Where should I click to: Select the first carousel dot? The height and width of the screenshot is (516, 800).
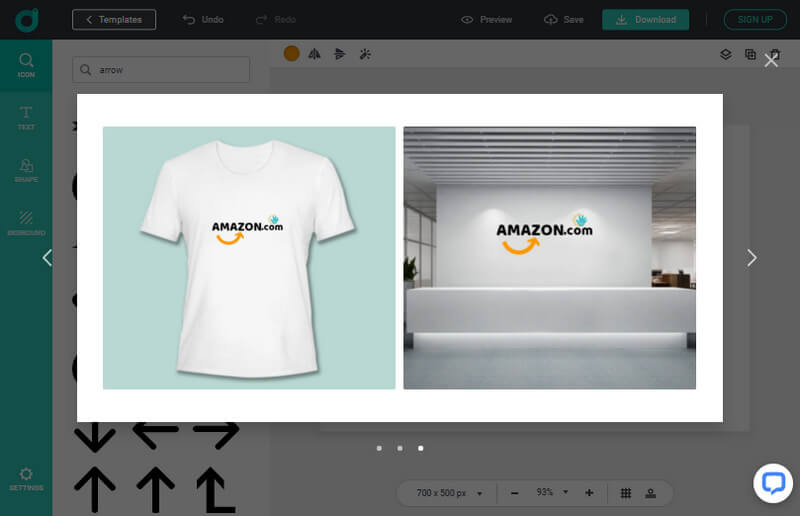(379, 448)
